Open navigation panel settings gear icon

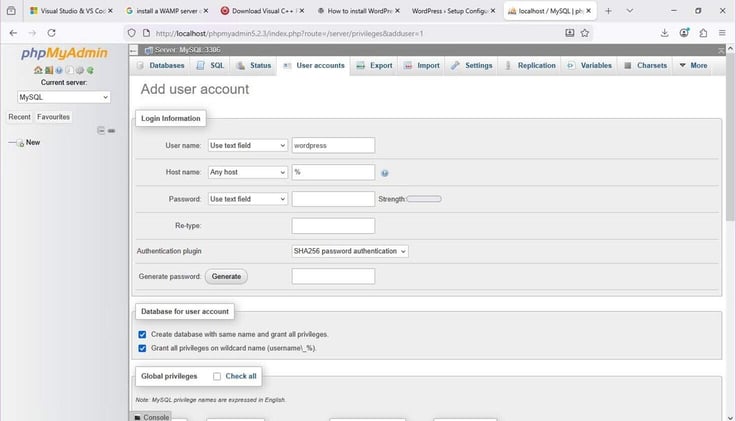(x=80, y=70)
